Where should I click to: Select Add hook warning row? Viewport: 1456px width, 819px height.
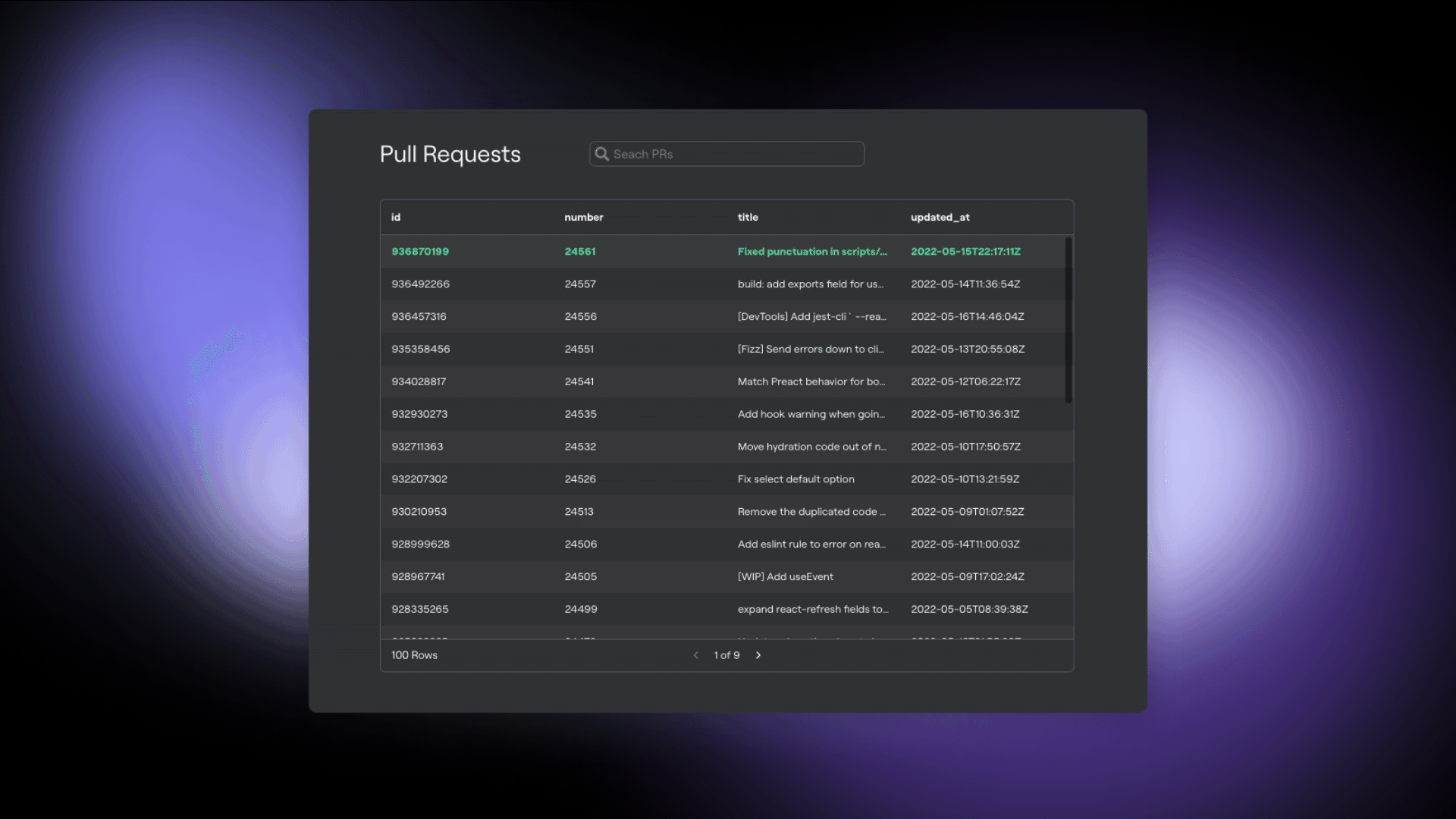[811, 415]
